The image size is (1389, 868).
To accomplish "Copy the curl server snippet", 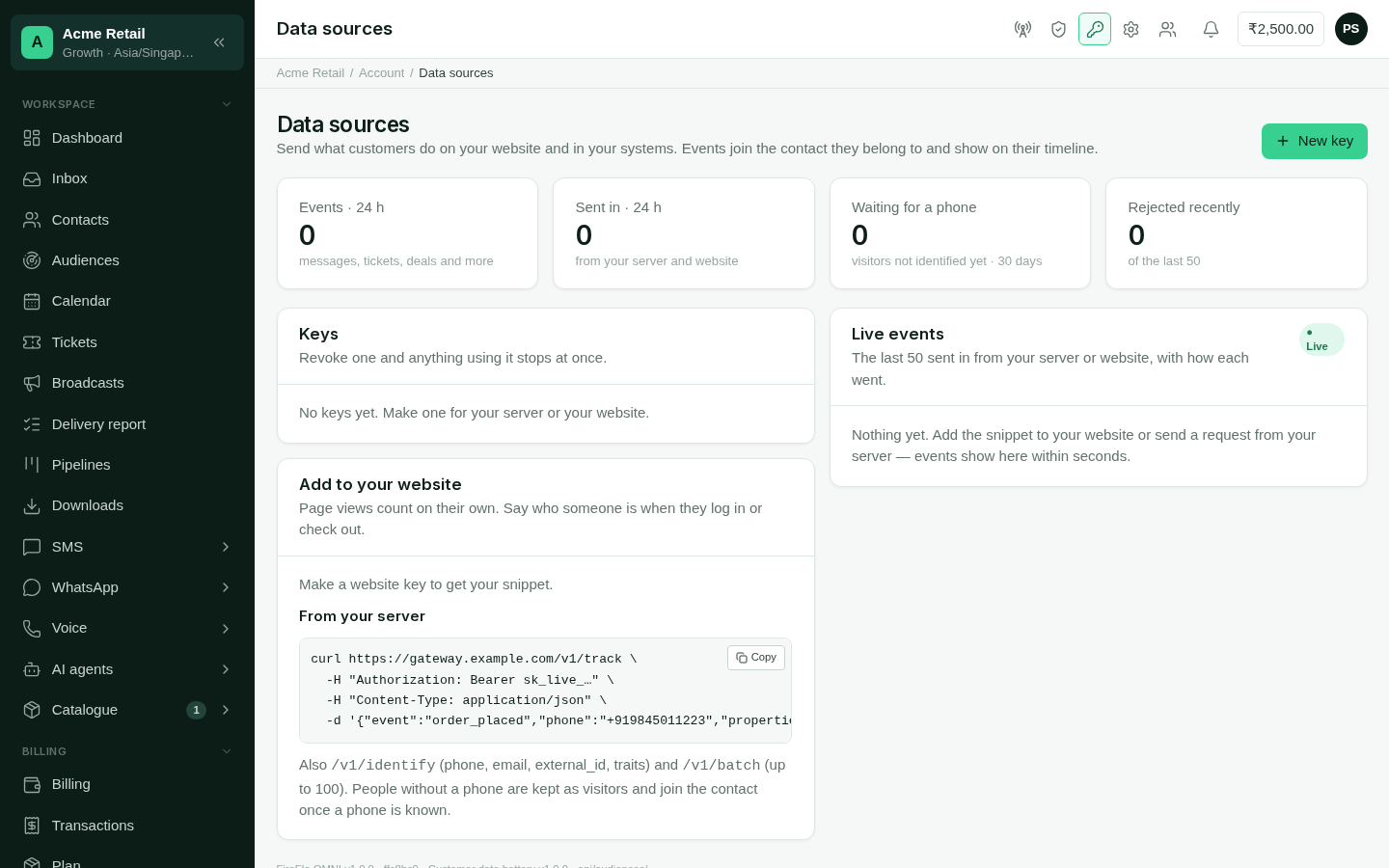I will (x=756, y=658).
